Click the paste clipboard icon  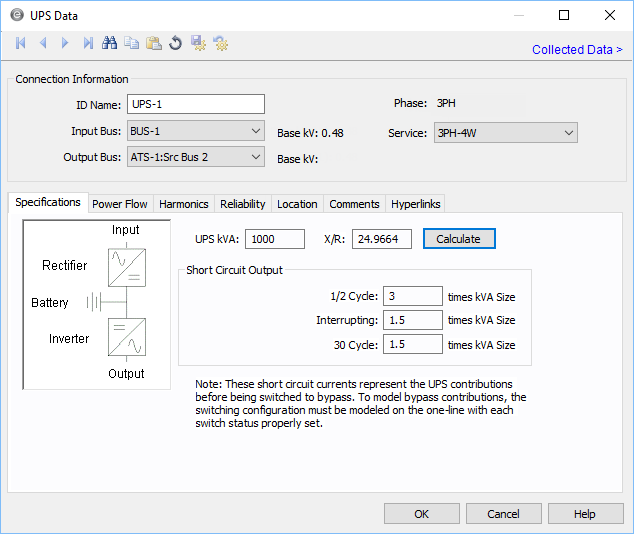point(153,43)
